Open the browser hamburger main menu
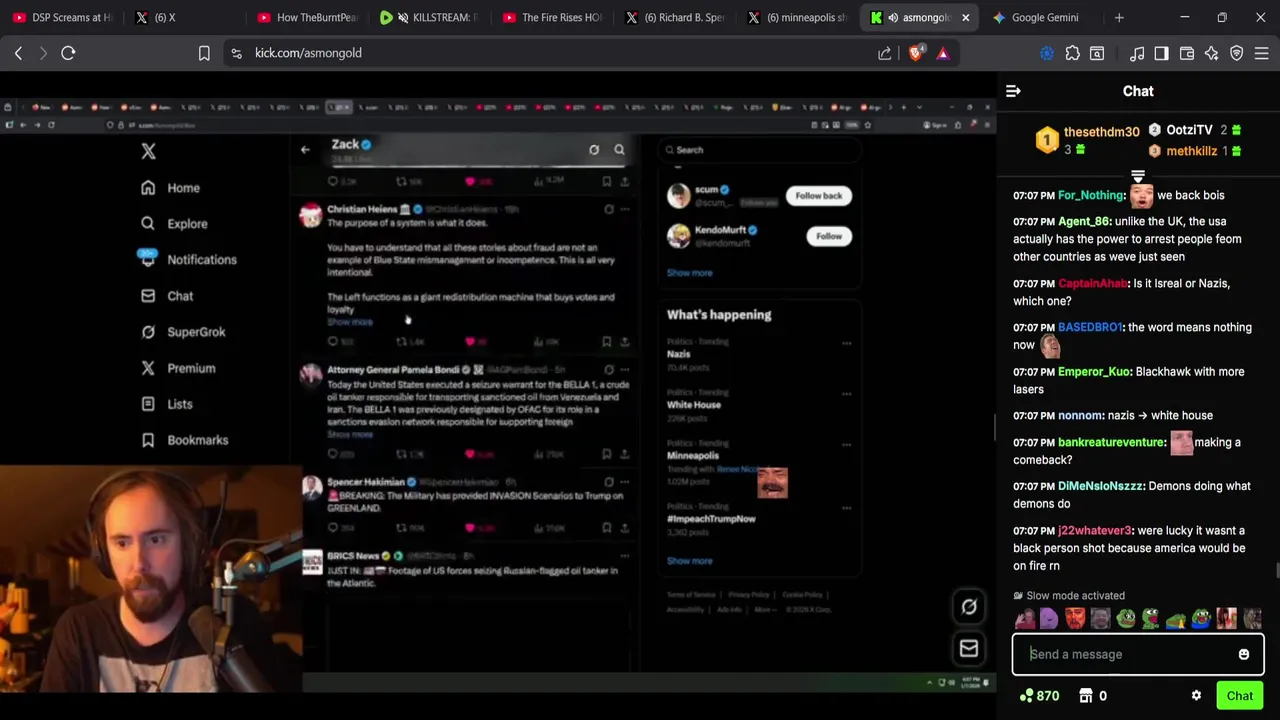 (1261, 53)
